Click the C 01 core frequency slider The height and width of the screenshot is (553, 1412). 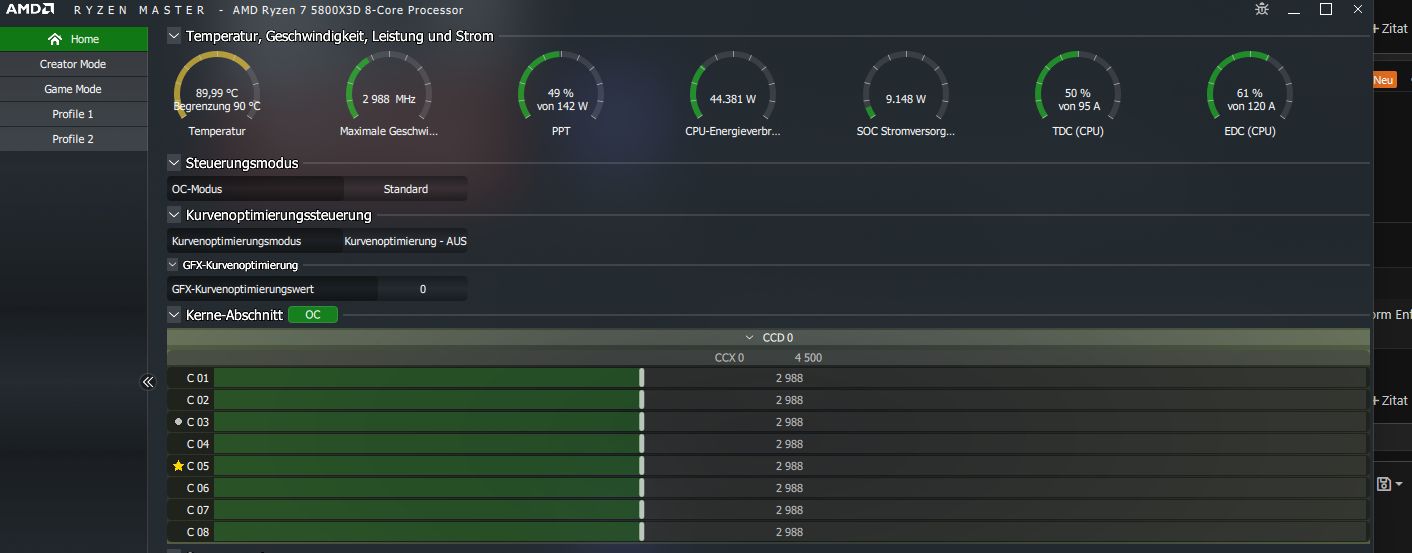pyautogui.click(x=790, y=378)
